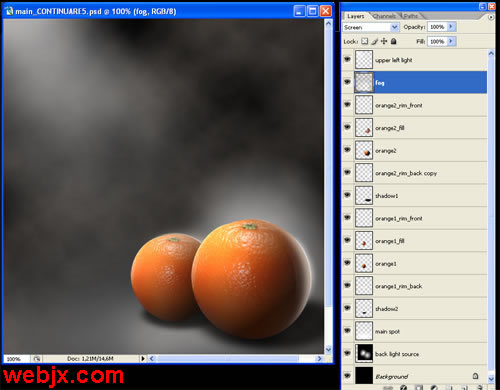Screen dimensions: 500x390
Task: Toggle visibility of the fog layer
Action: tap(347, 82)
